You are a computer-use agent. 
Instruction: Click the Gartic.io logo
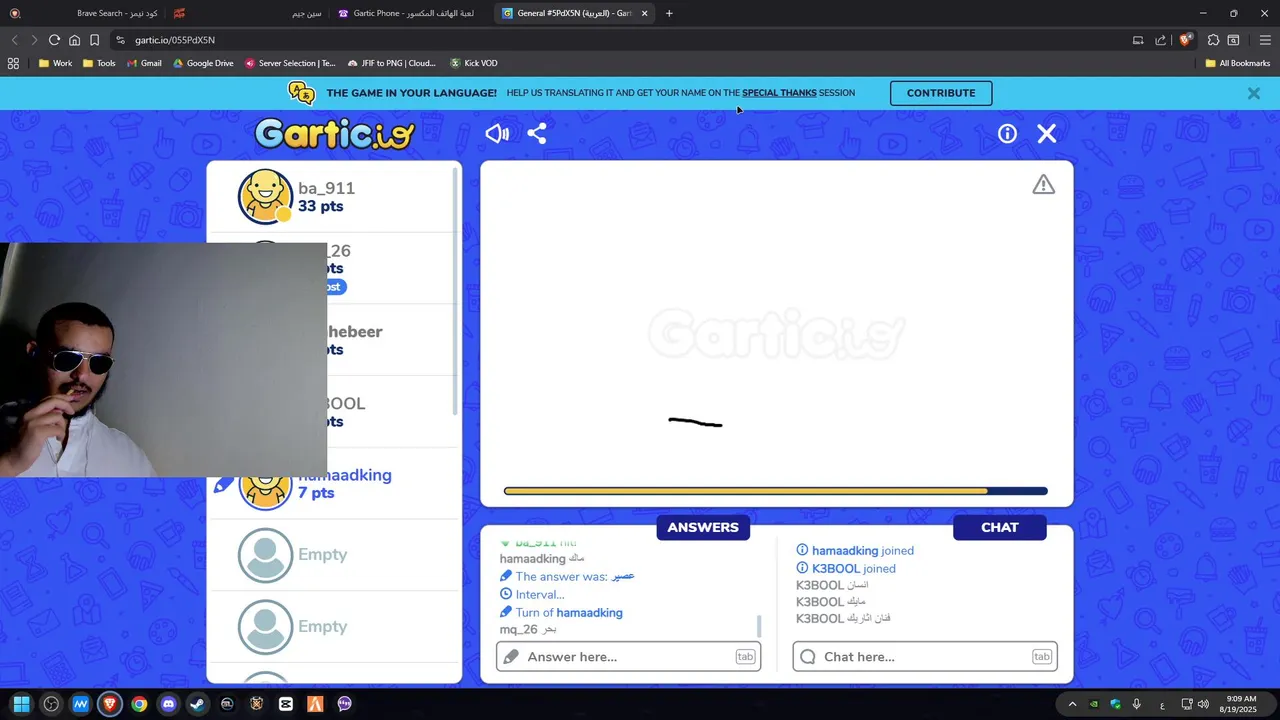click(334, 134)
